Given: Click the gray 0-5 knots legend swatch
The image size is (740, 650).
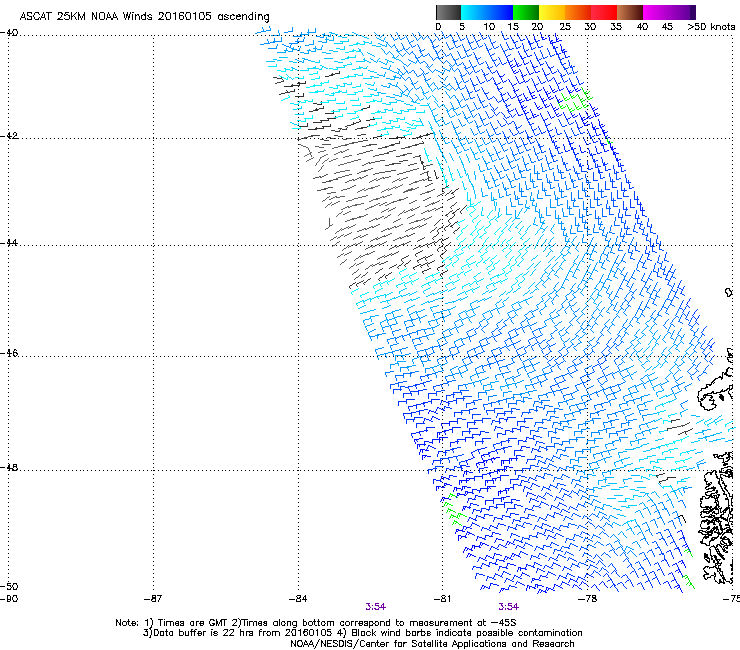Looking at the screenshot, I should [448, 12].
